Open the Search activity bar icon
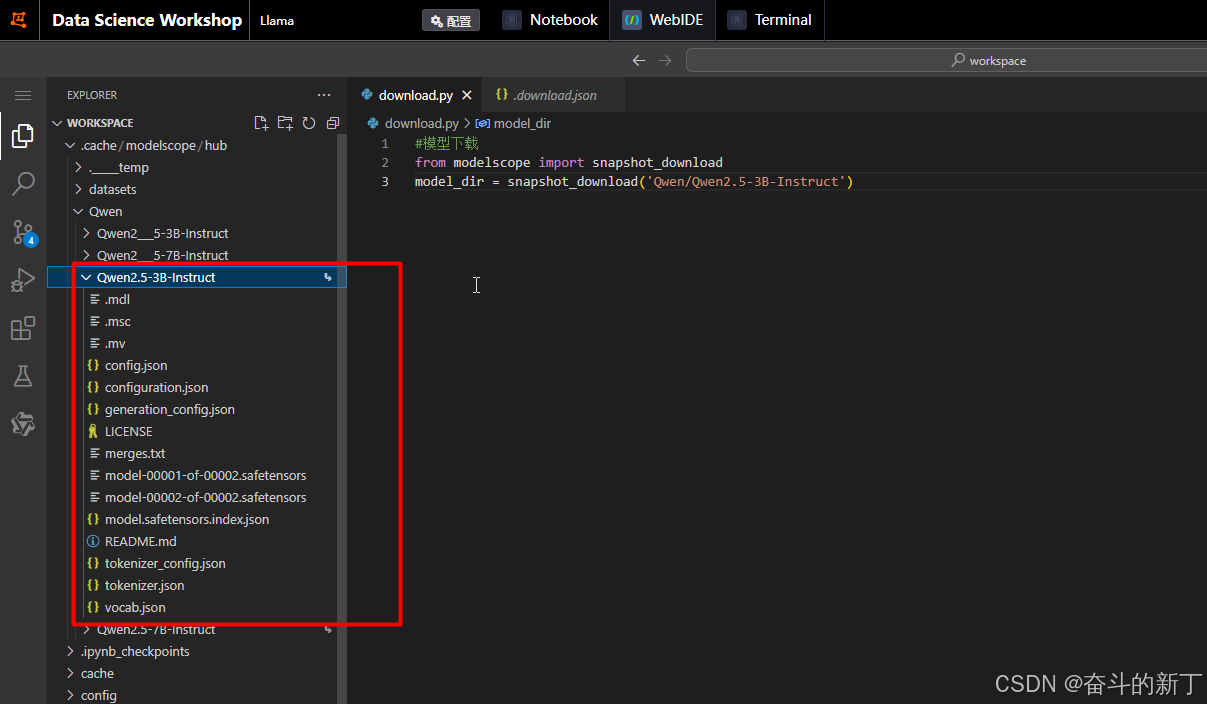Screen dimensions: 1207x704 click(x=23, y=184)
